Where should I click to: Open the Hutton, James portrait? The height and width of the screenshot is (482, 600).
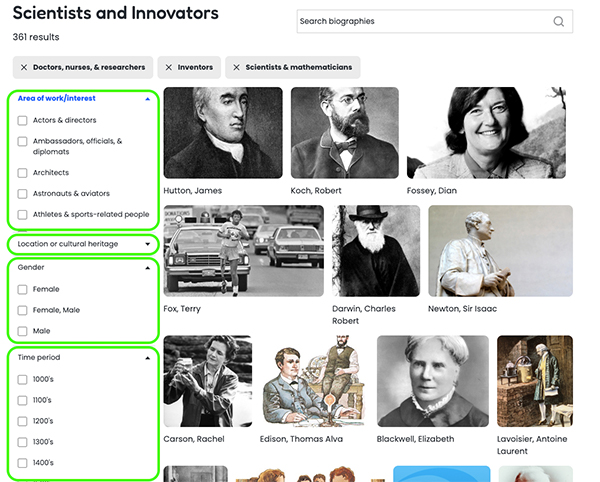point(223,133)
